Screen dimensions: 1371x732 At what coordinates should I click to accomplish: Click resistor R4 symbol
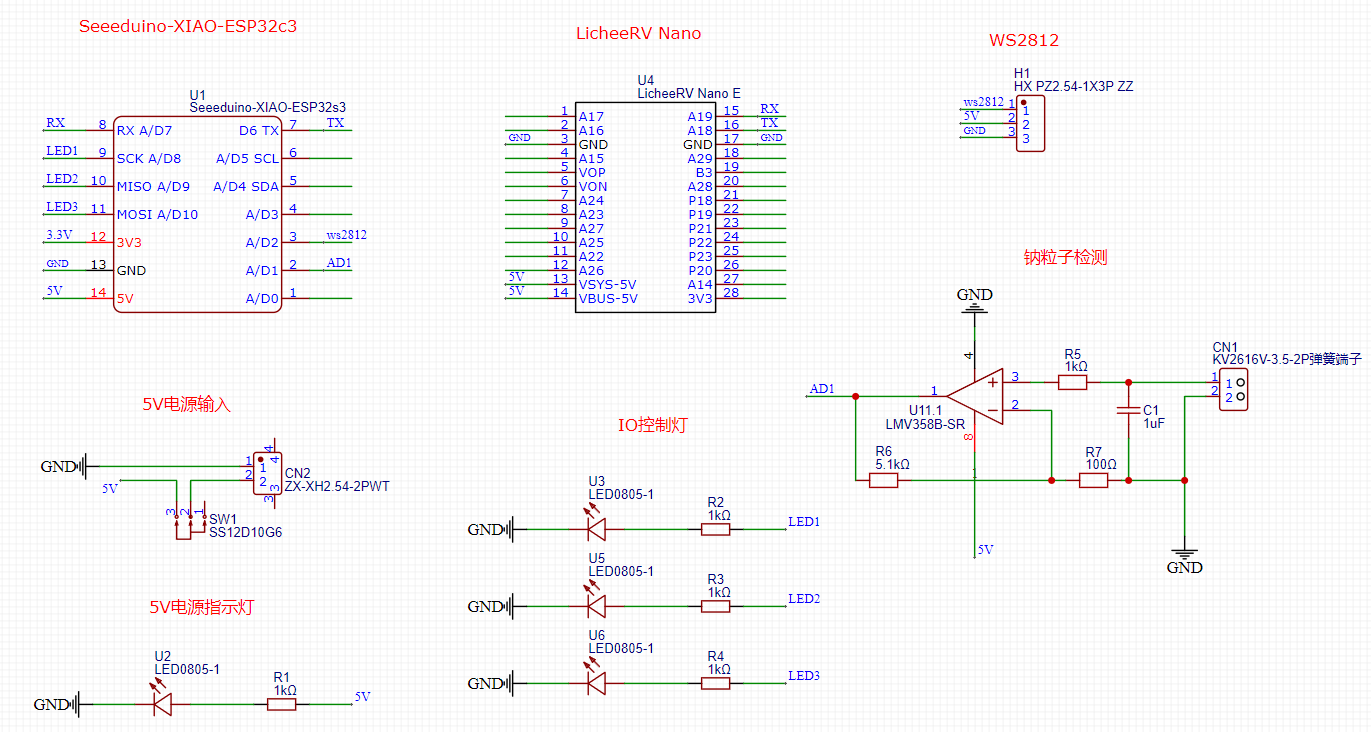coord(716,683)
